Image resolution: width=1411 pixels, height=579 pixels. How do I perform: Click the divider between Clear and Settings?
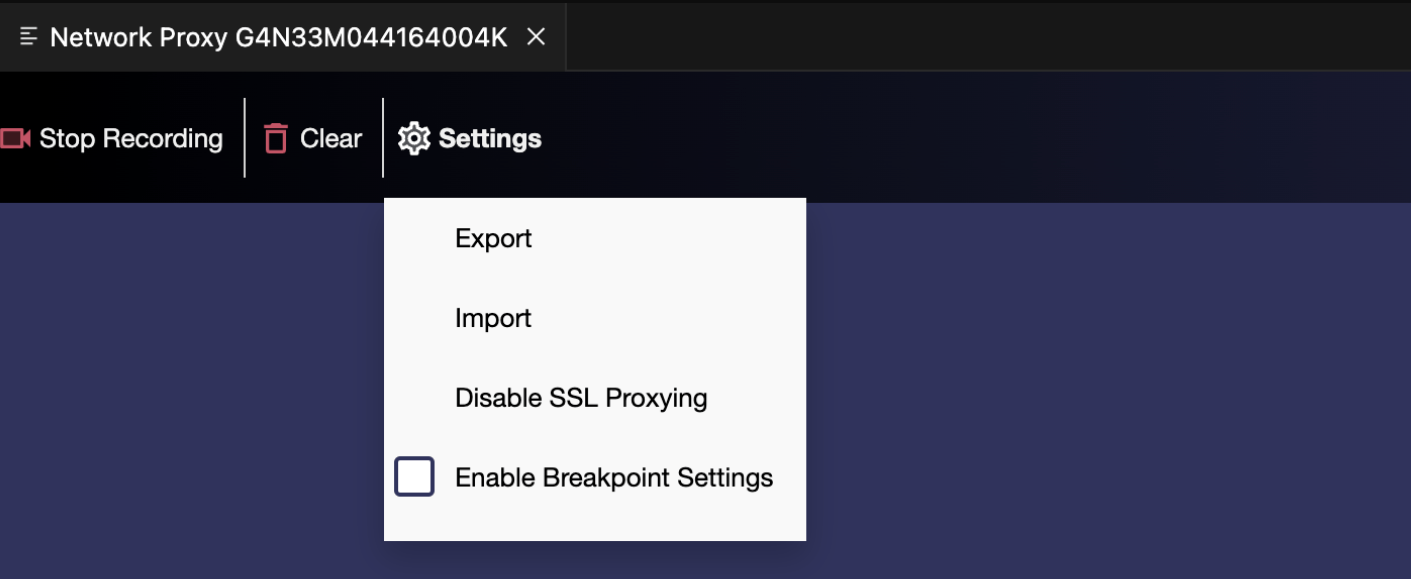383,138
